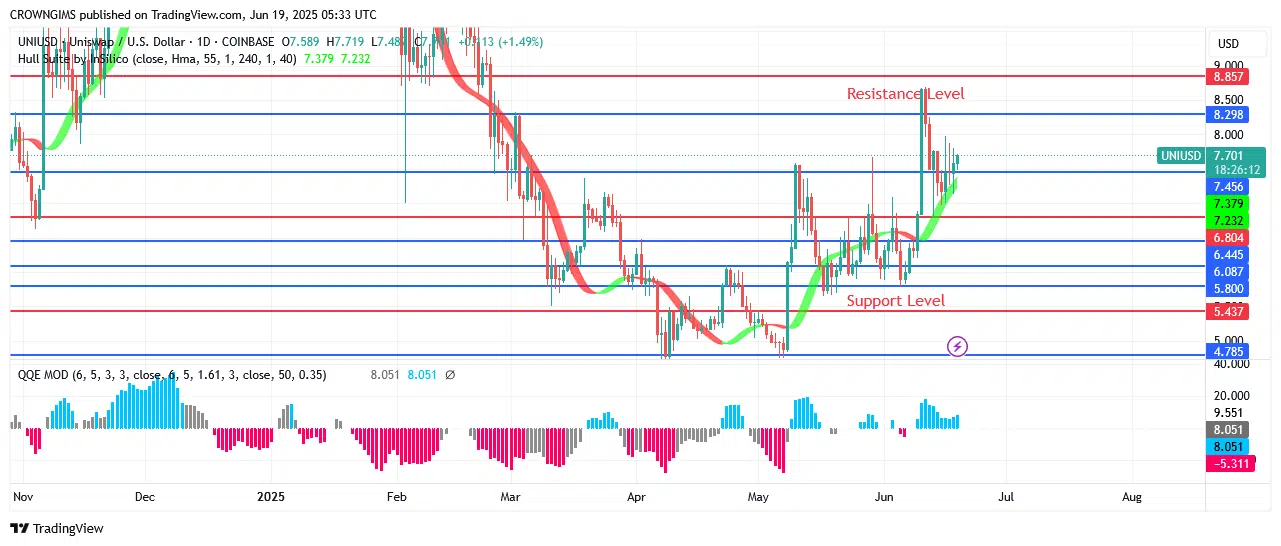Click the Mar label on time axis
Screen dimensions: 1281x546
[x=511, y=496]
